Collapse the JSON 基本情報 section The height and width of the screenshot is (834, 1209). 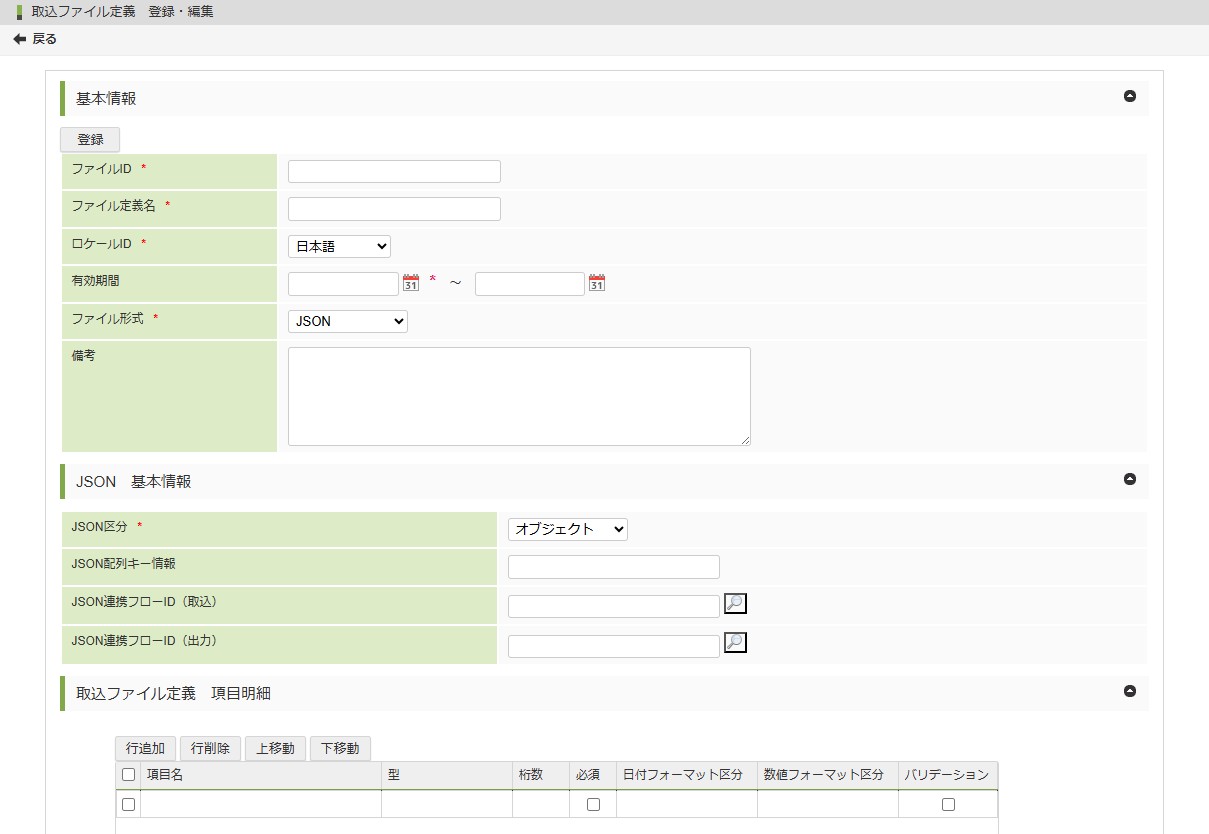[1130, 479]
